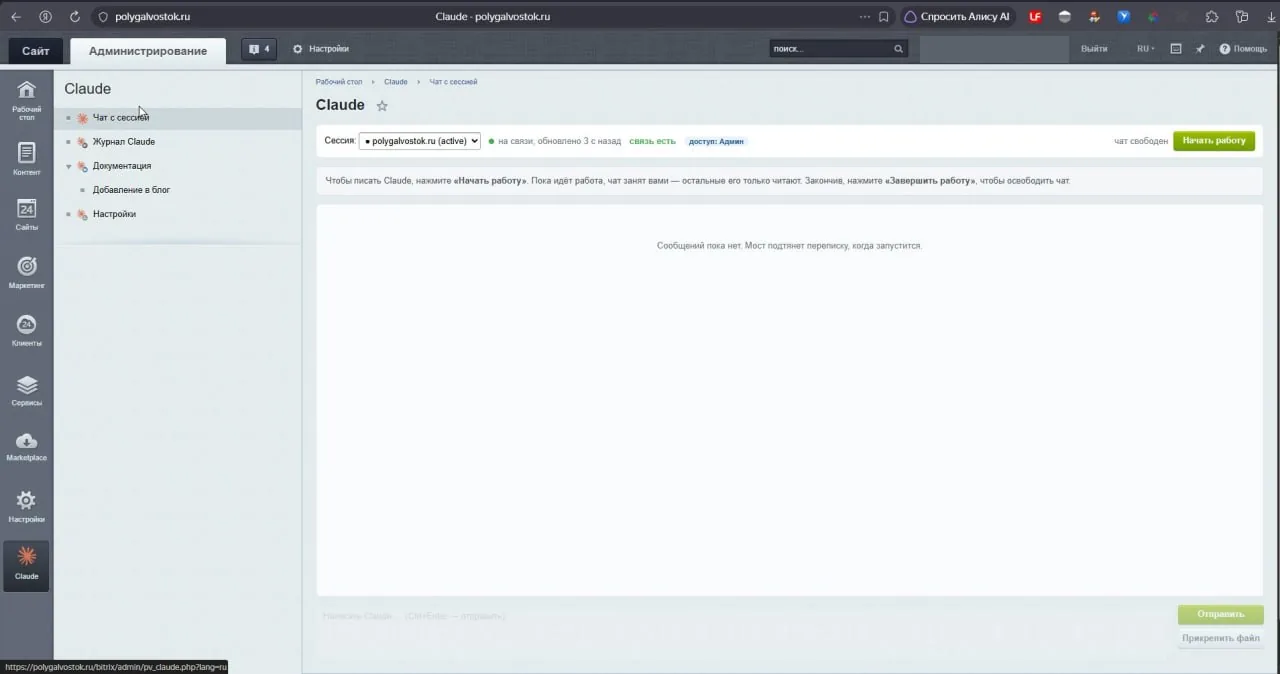The height and width of the screenshot is (674, 1280).
Task: Click the Отправить button
Action: click(x=1221, y=614)
